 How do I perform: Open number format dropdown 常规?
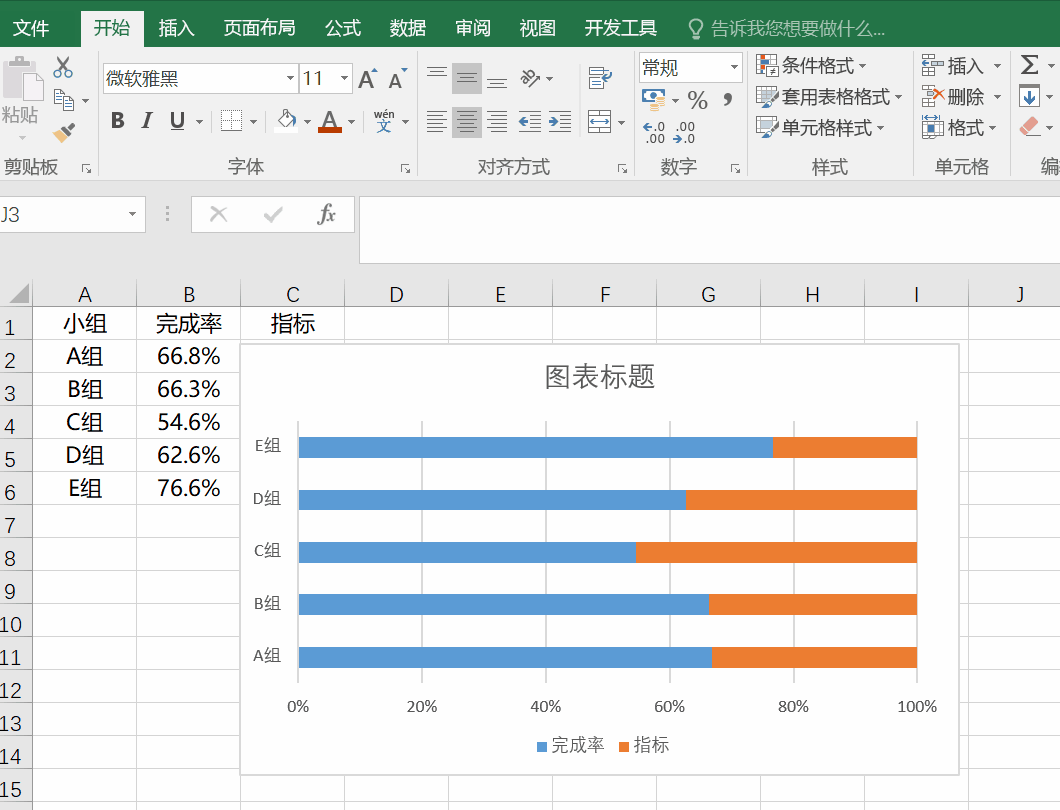733,67
